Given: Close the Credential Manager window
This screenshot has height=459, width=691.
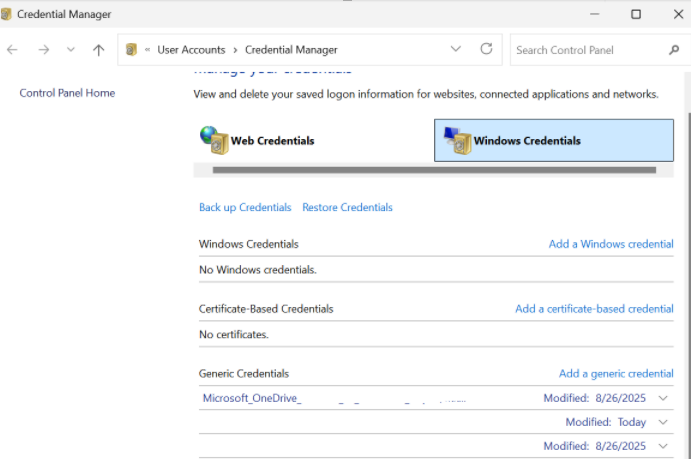Looking at the screenshot, I should (679, 14).
